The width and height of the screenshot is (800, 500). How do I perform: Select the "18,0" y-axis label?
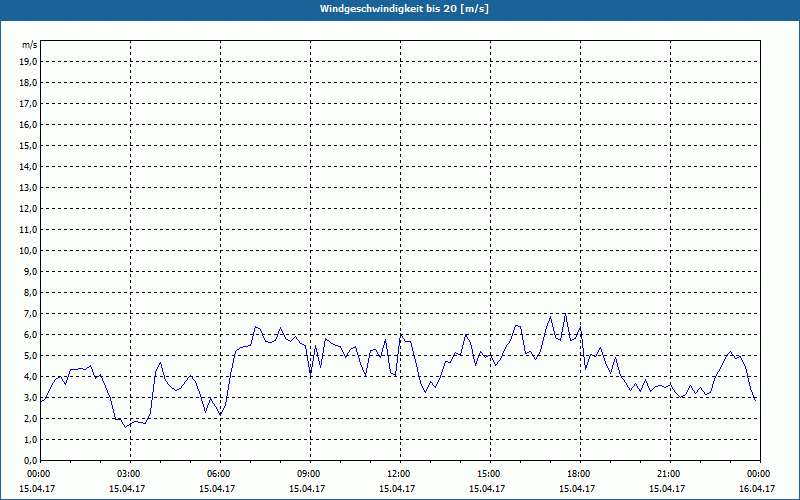(x=29, y=83)
